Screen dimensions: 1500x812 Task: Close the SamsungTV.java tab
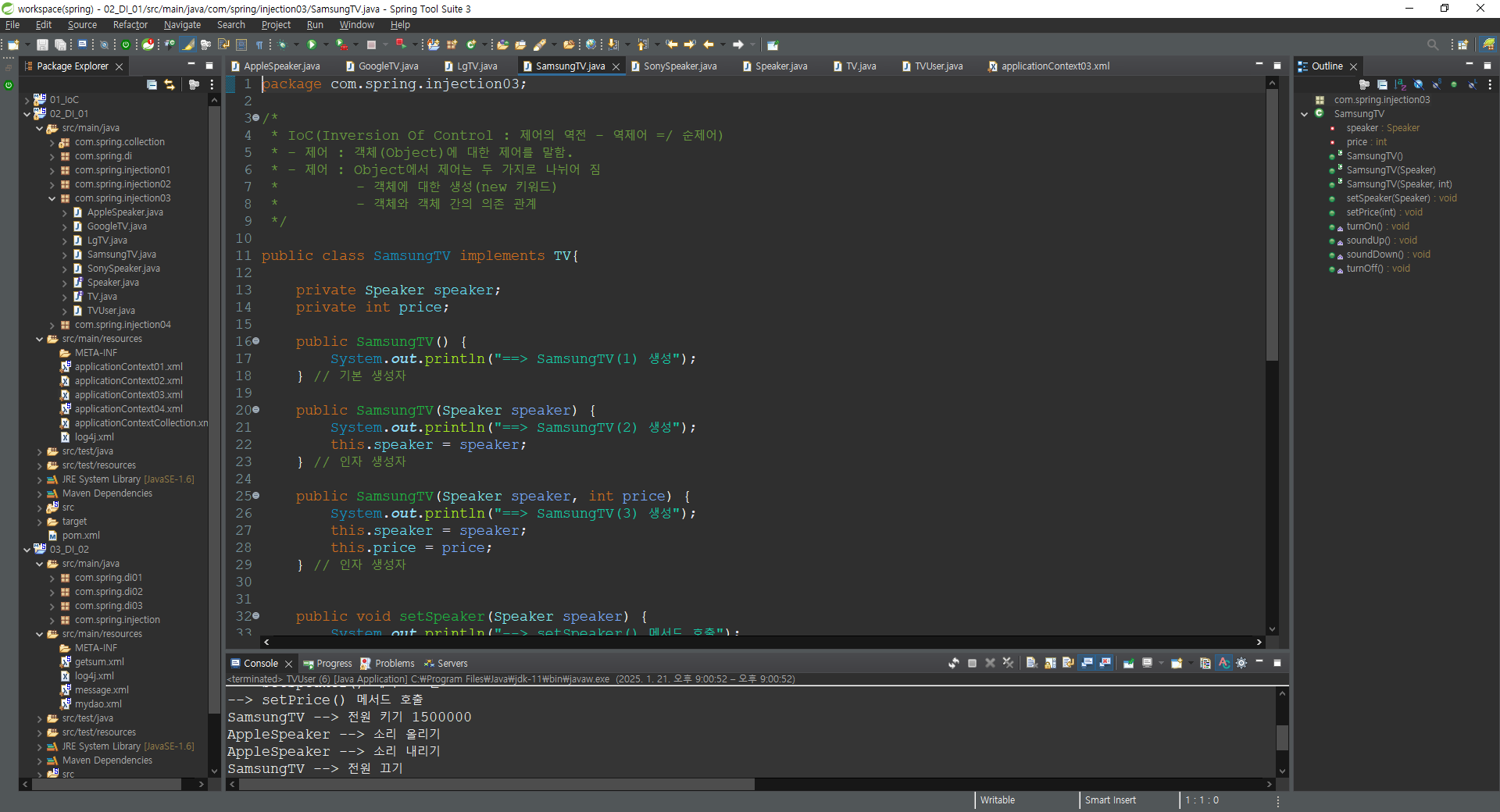pyautogui.click(x=616, y=66)
